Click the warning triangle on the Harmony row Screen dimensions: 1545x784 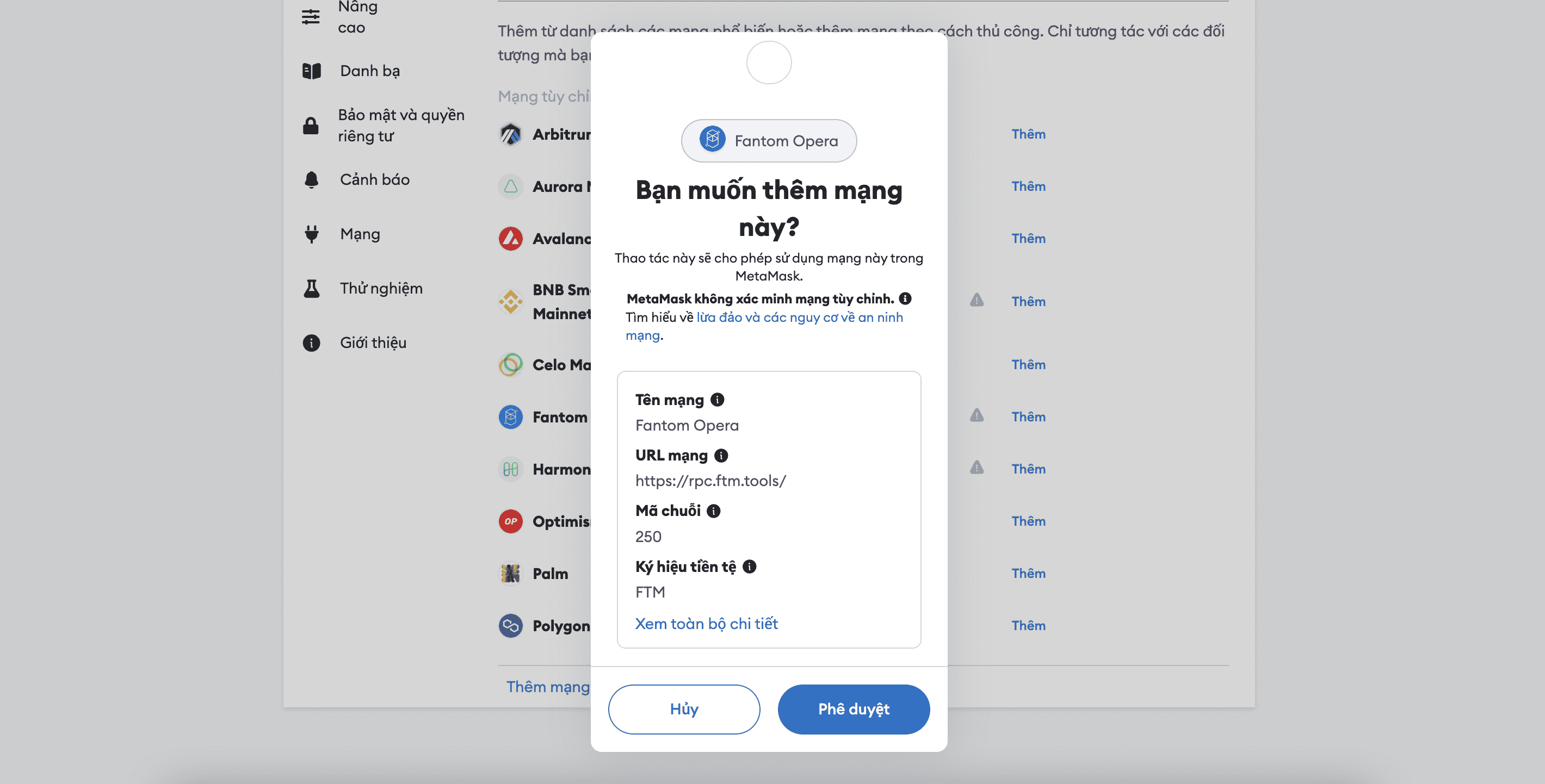click(x=977, y=468)
